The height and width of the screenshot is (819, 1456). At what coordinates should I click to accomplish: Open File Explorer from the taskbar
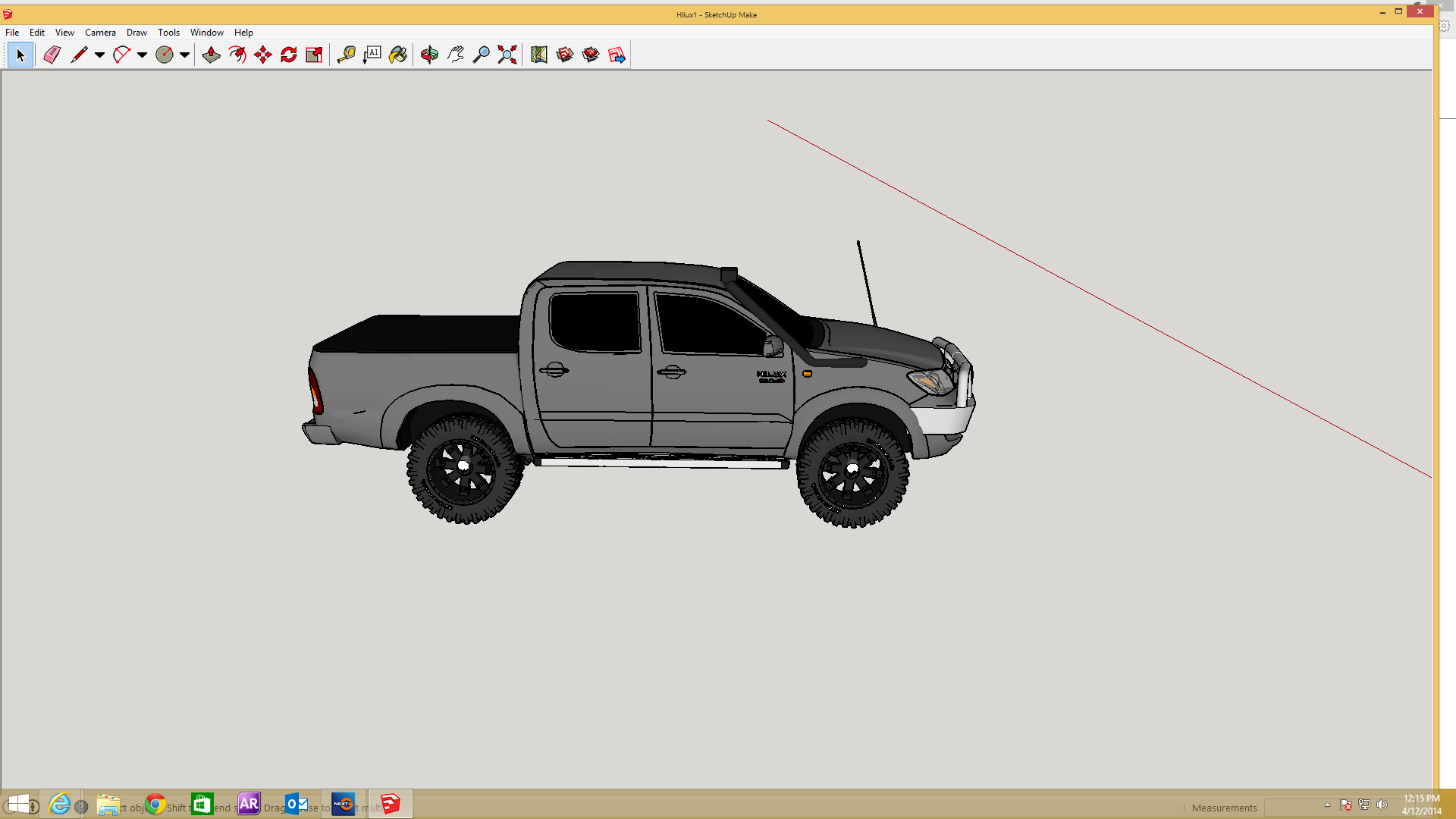tap(108, 804)
